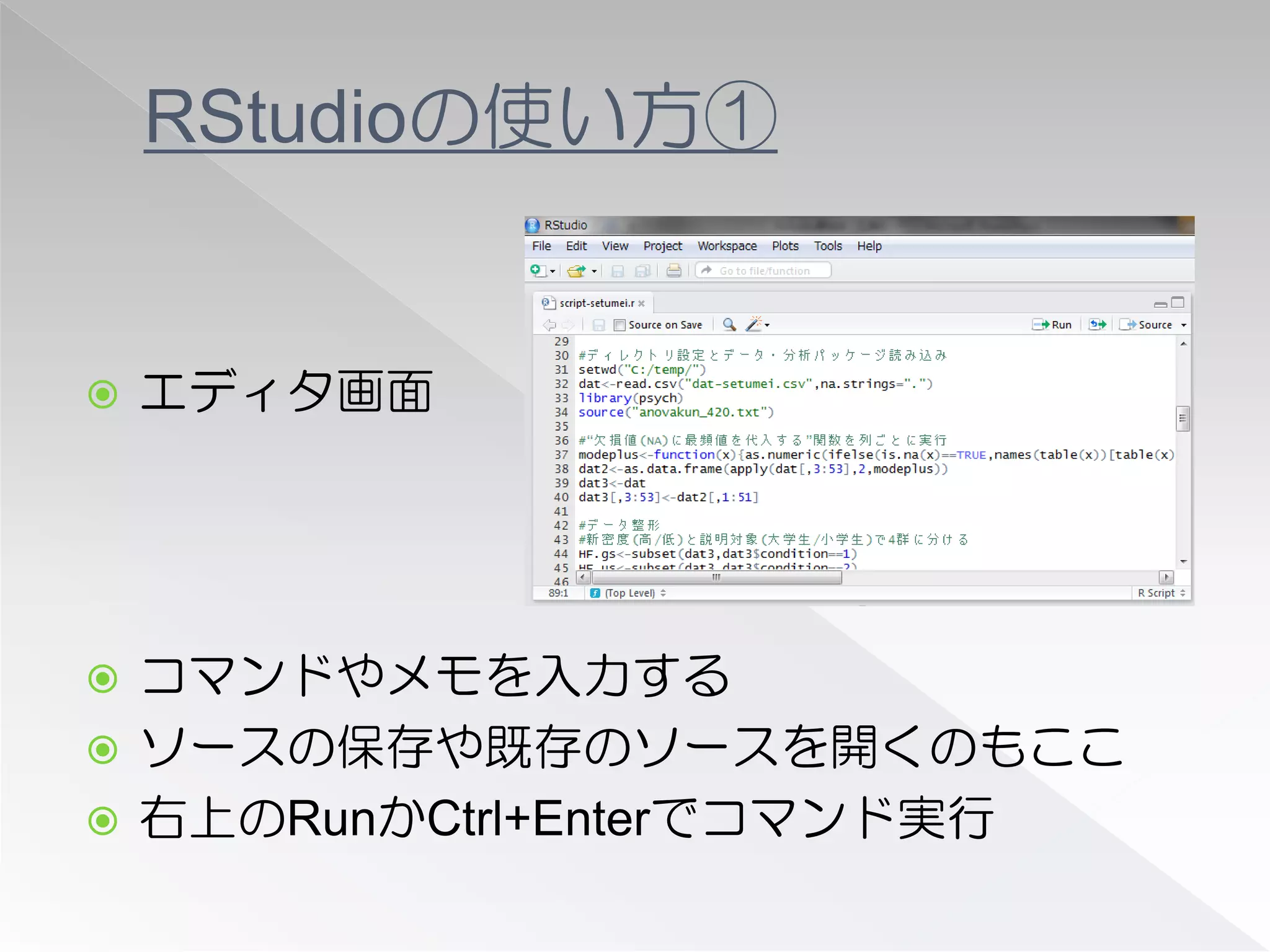Click the HF.gs<-subset line

pos(717,554)
